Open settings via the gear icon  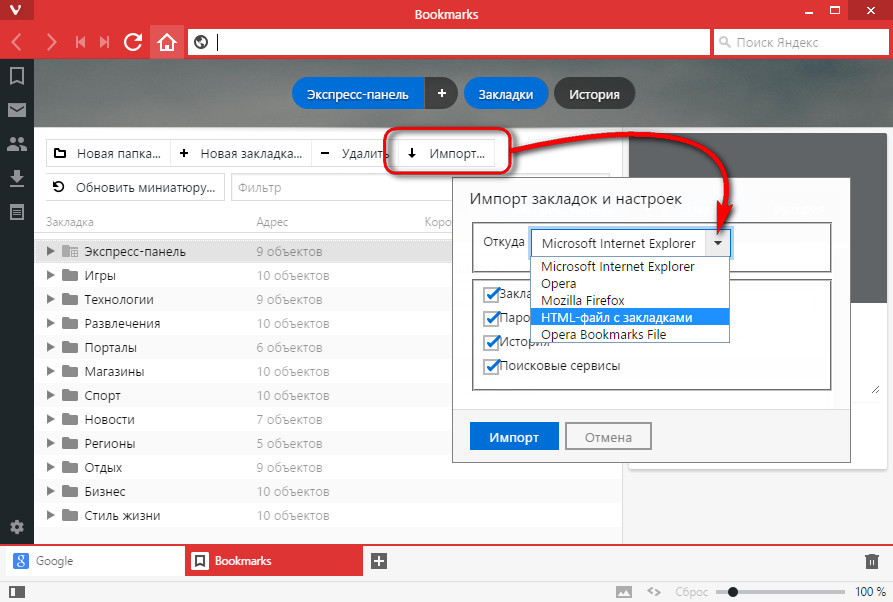point(17,527)
